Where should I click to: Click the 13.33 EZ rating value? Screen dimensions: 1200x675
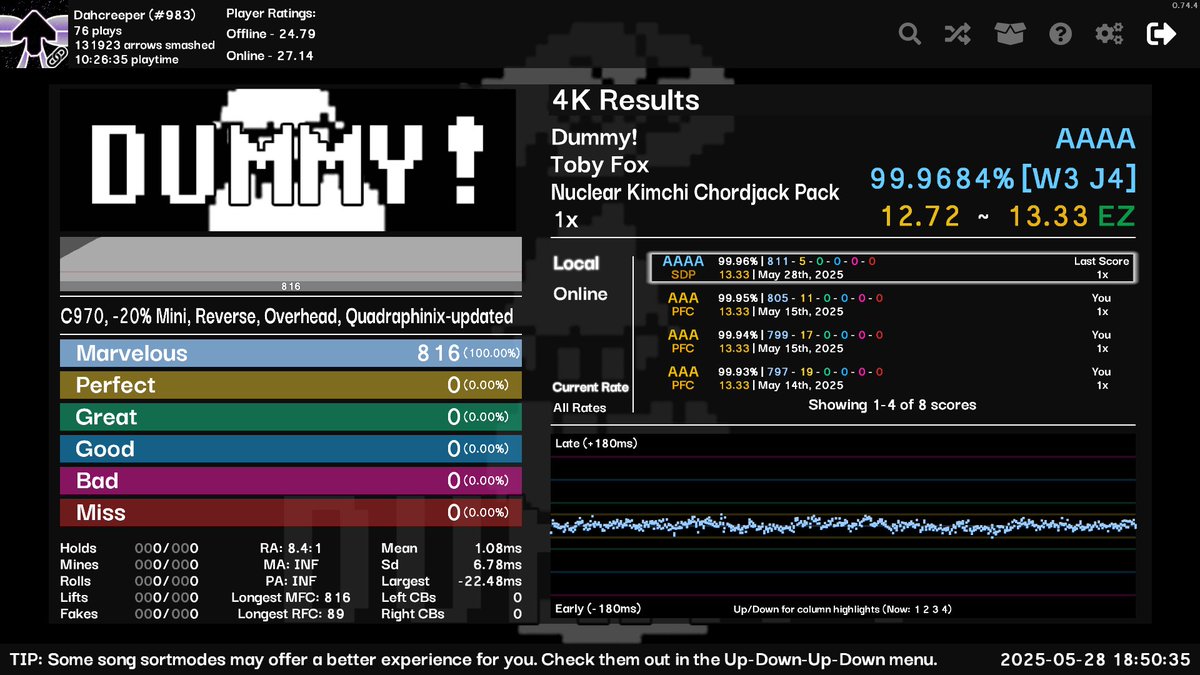click(1072, 216)
